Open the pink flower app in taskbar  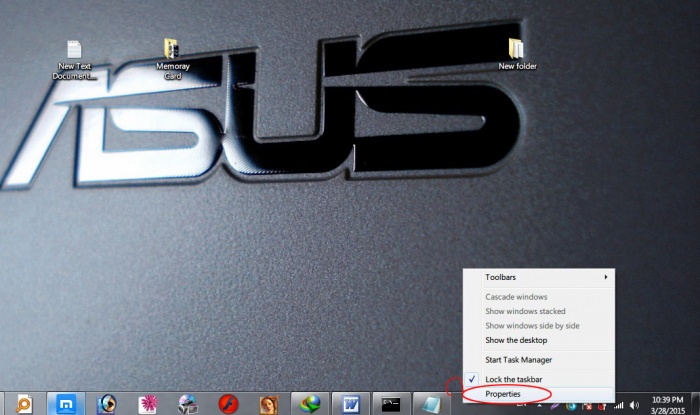coord(147,404)
